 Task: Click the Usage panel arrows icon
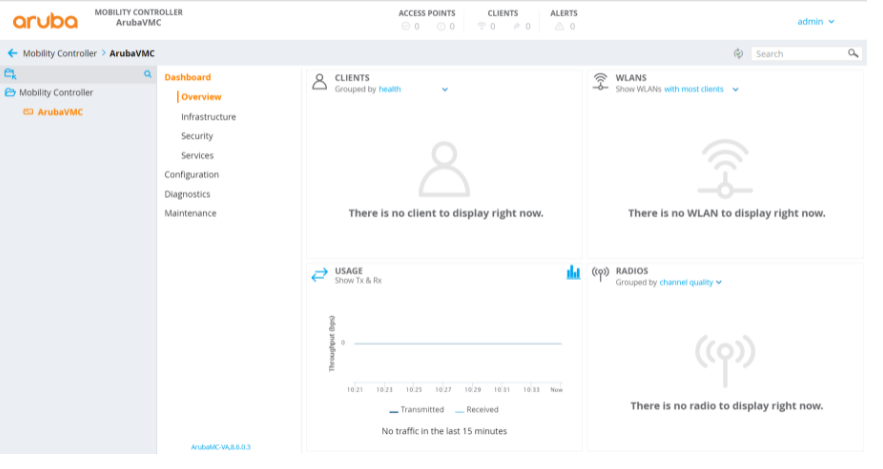point(319,275)
